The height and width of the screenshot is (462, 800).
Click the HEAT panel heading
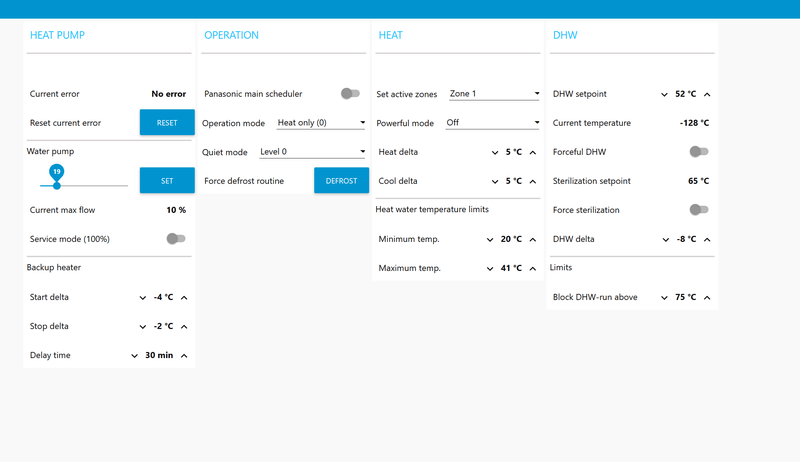tap(390, 35)
